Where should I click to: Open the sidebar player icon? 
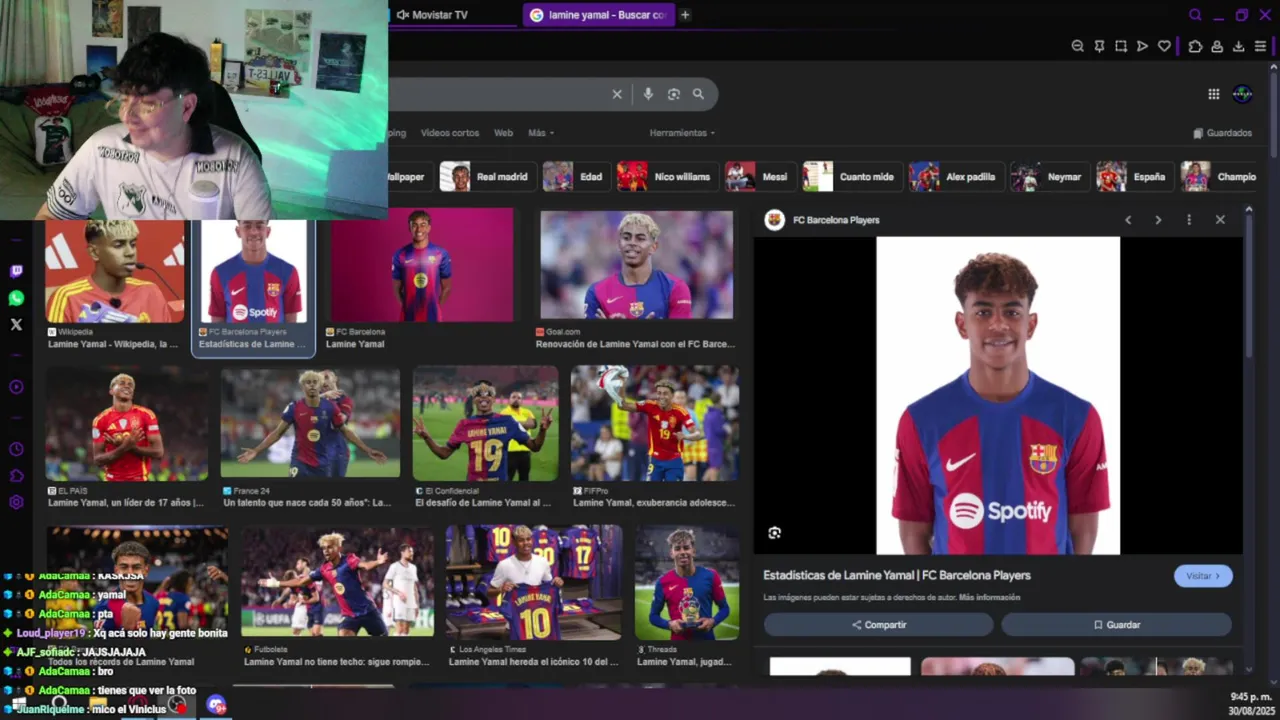[16, 387]
